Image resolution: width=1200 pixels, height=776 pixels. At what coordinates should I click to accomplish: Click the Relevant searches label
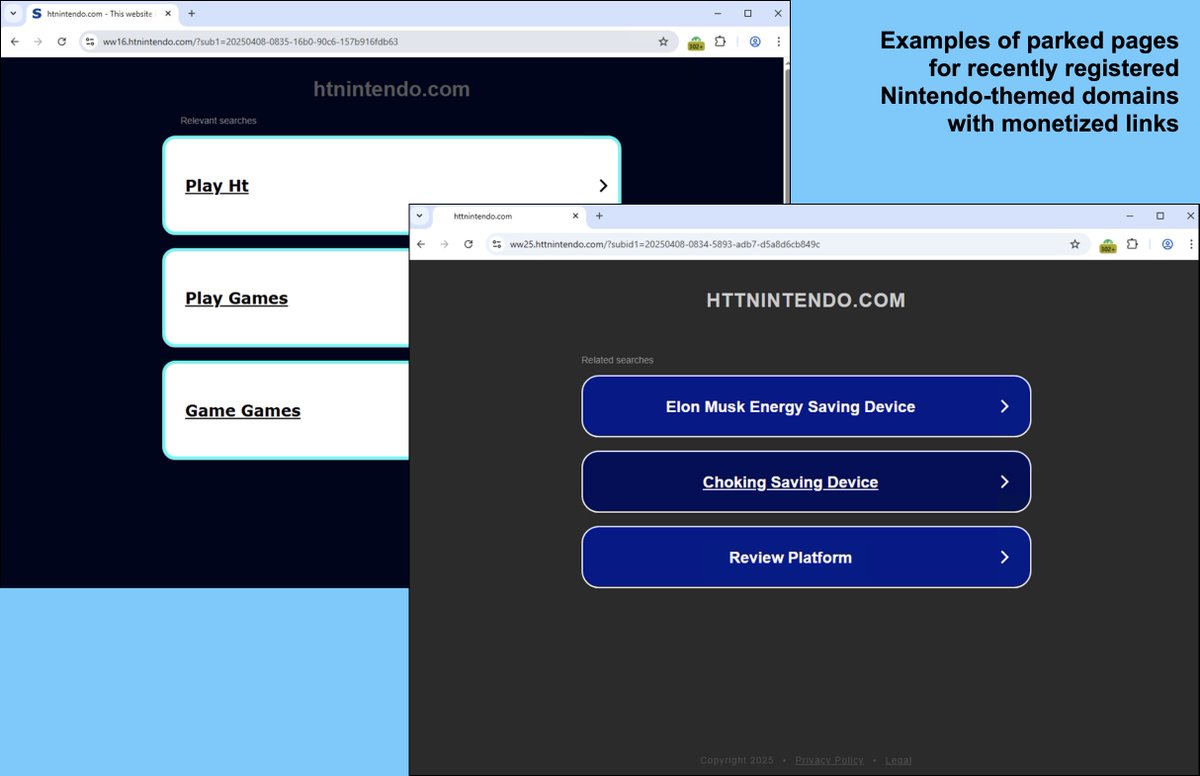pos(218,121)
